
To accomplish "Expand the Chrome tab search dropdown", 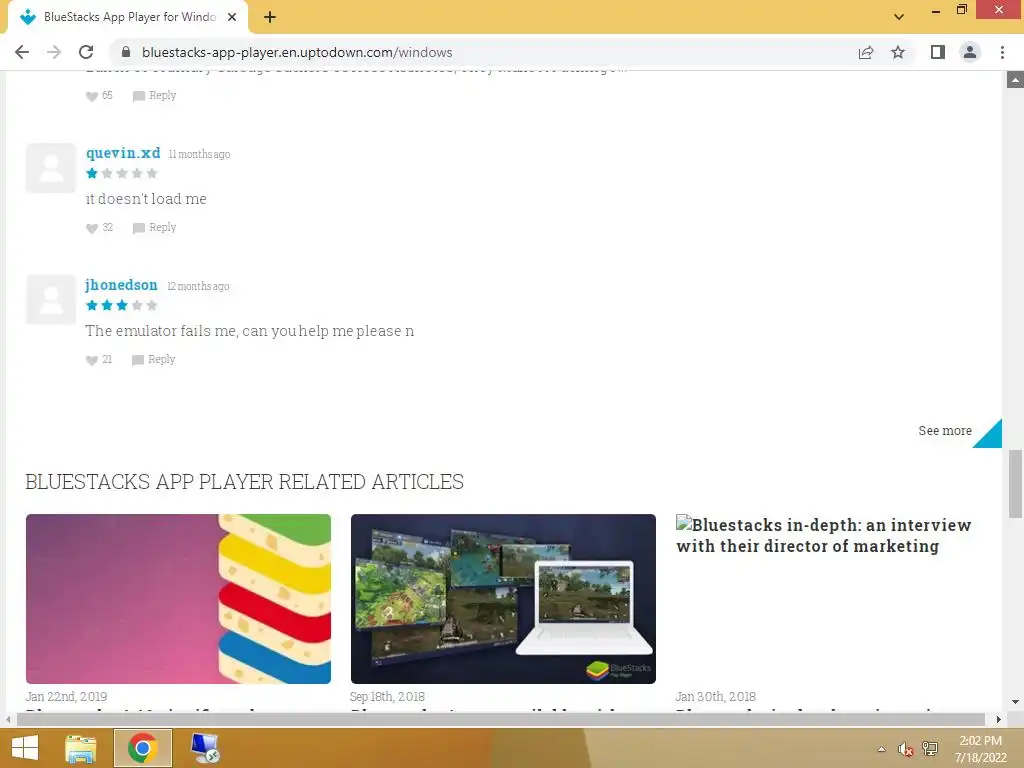I will pos(899,17).
